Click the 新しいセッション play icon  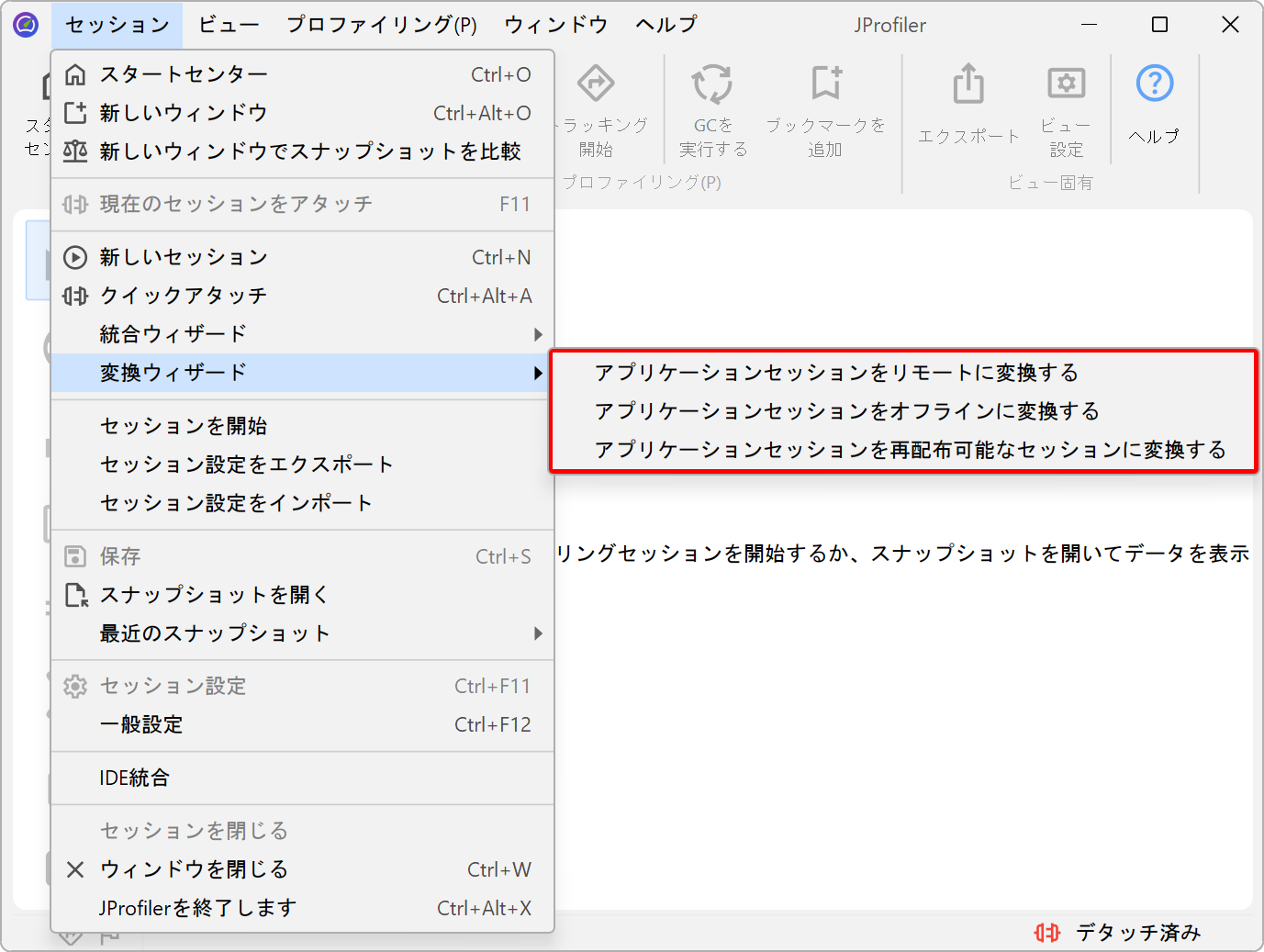click(x=75, y=258)
